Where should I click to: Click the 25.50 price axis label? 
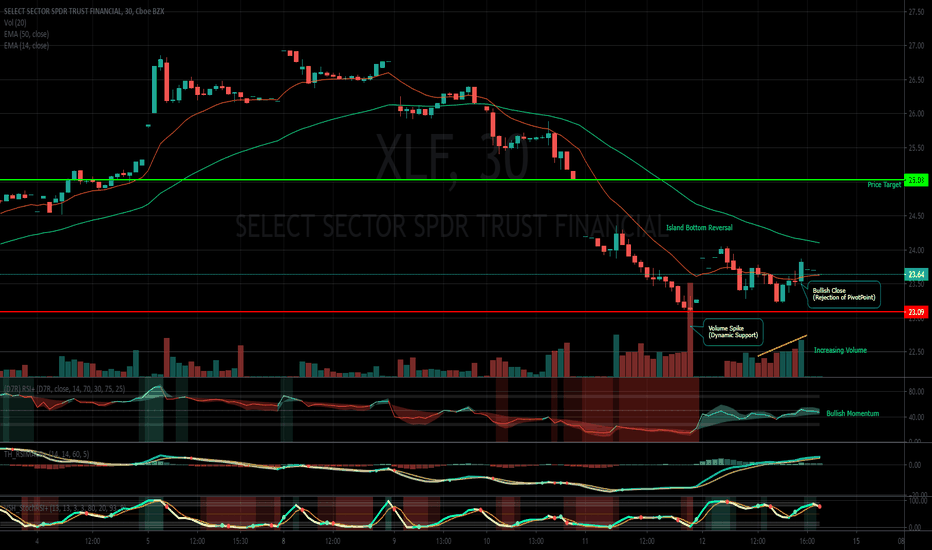(x=916, y=148)
